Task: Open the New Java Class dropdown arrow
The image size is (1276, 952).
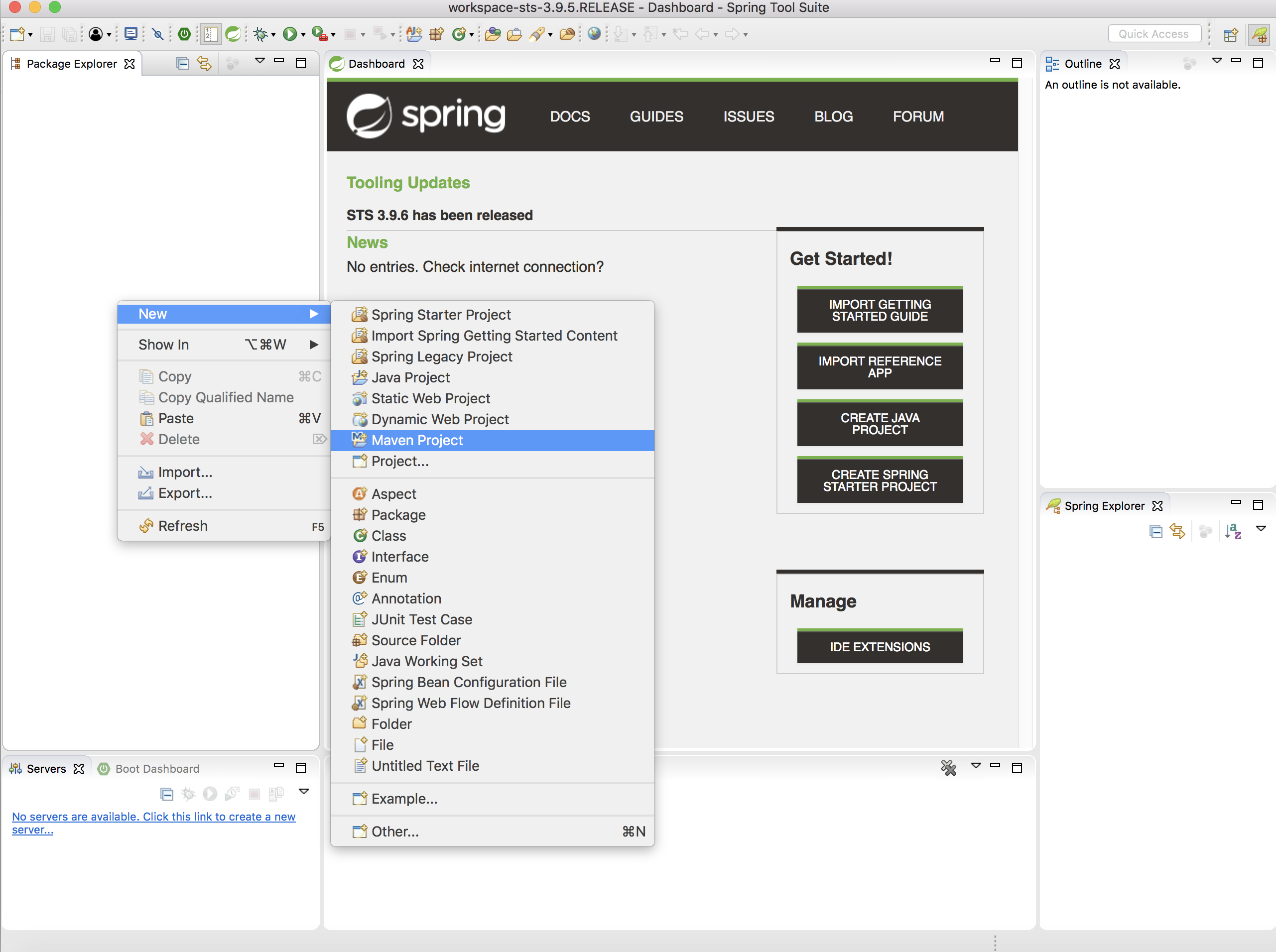Action: [x=472, y=34]
